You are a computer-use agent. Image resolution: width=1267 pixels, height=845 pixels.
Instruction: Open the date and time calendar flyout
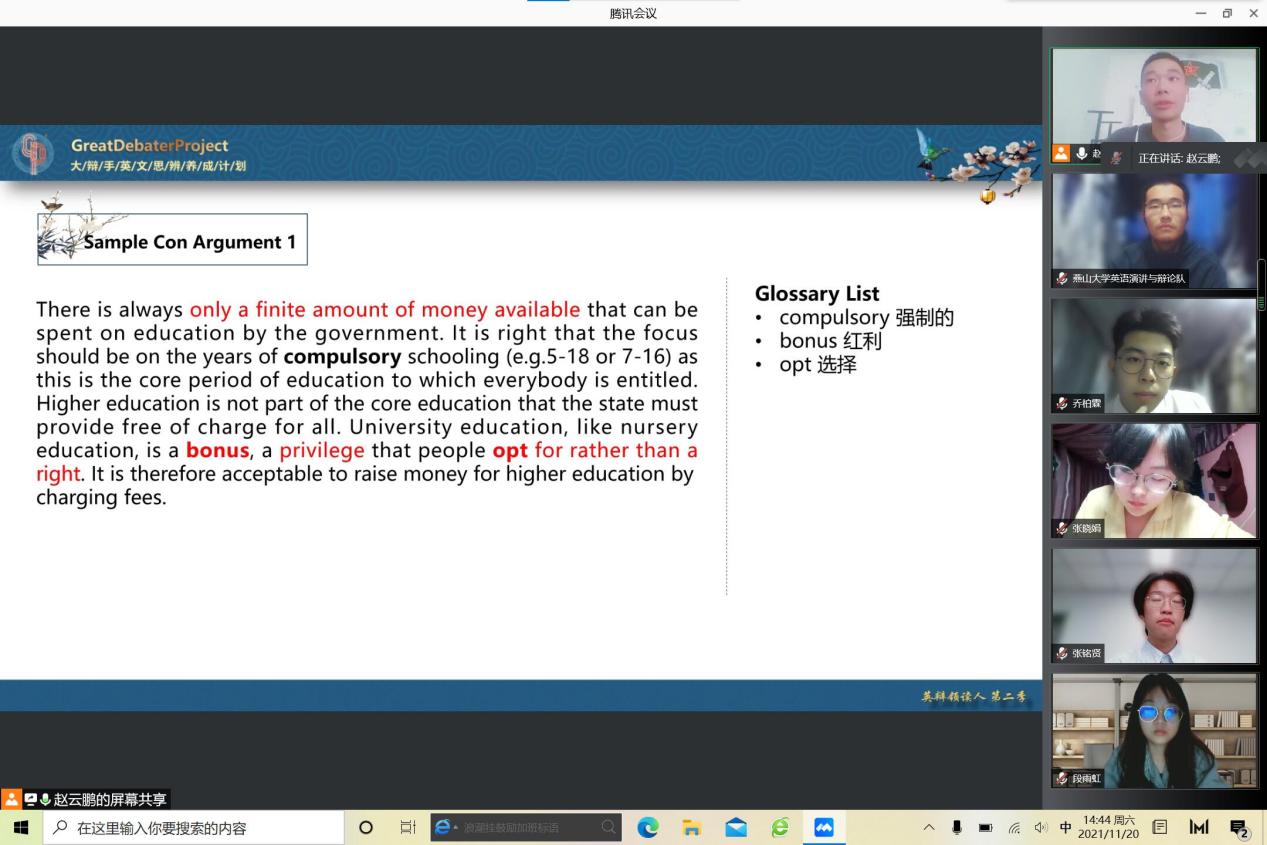coord(1110,828)
